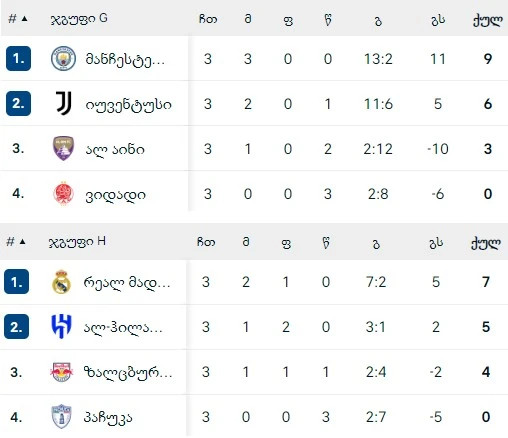Click the Real Madrid crest

pos(62,282)
